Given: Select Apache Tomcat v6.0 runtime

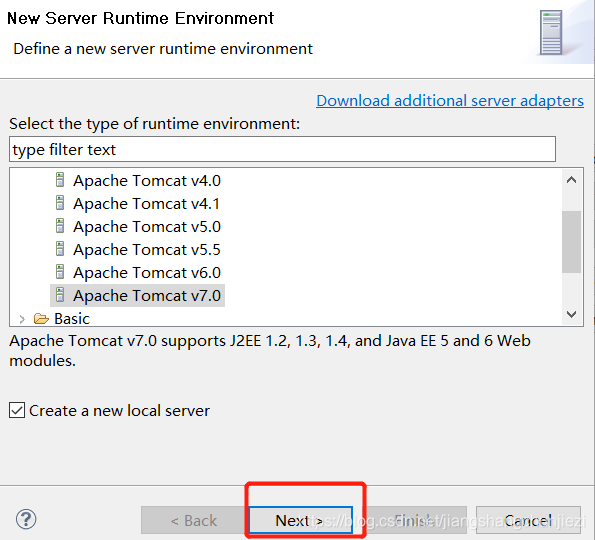Looking at the screenshot, I should pos(147,272).
